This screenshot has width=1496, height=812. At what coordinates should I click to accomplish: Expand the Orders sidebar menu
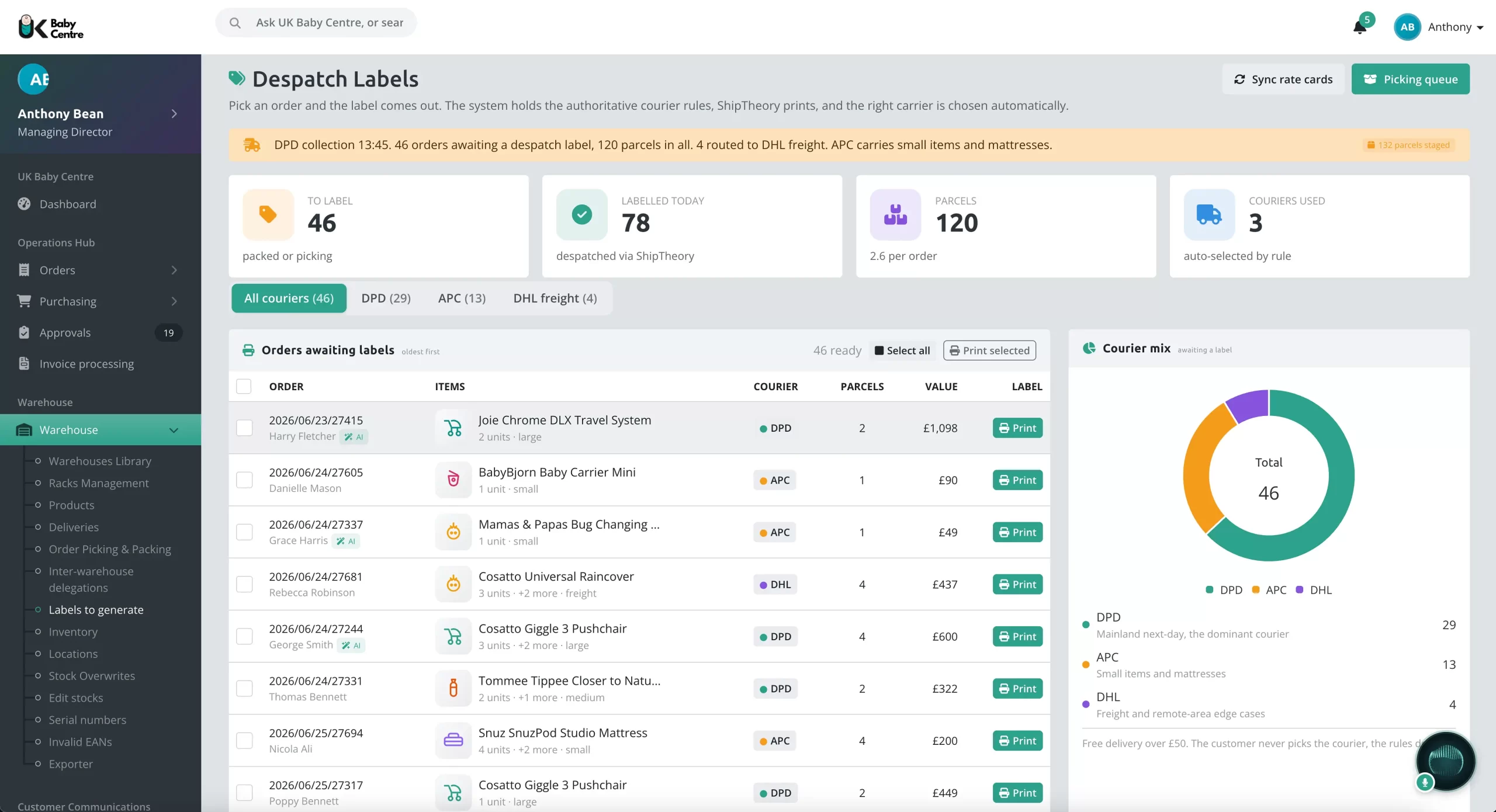[x=101, y=270]
